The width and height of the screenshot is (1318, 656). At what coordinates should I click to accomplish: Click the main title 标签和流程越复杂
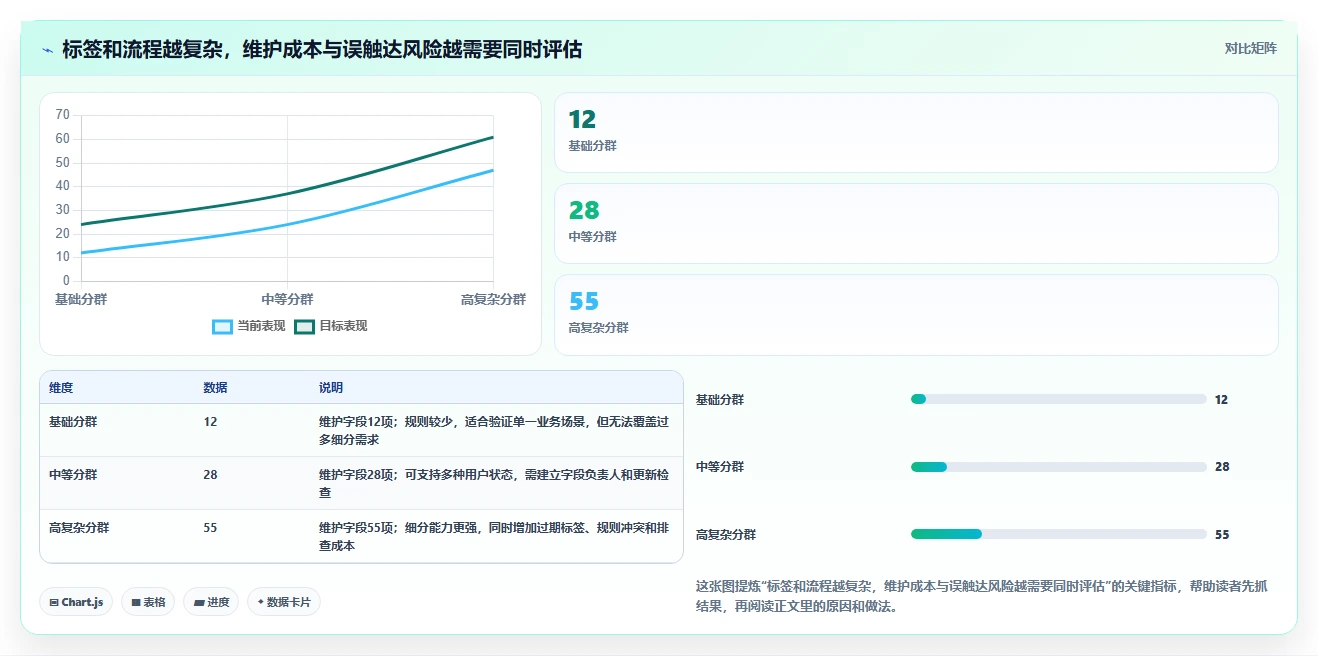tap(322, 49)
